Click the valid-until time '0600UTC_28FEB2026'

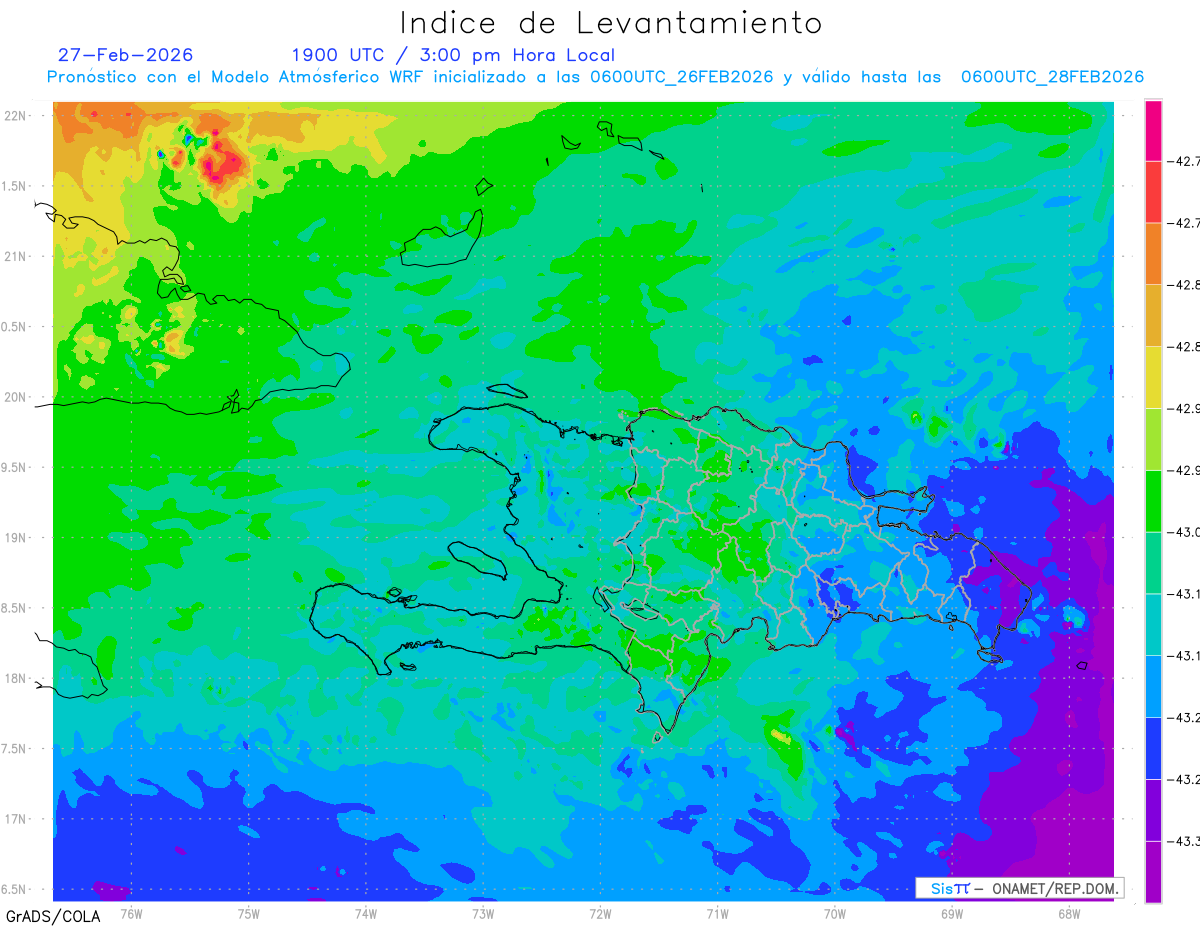point(1052,77)
